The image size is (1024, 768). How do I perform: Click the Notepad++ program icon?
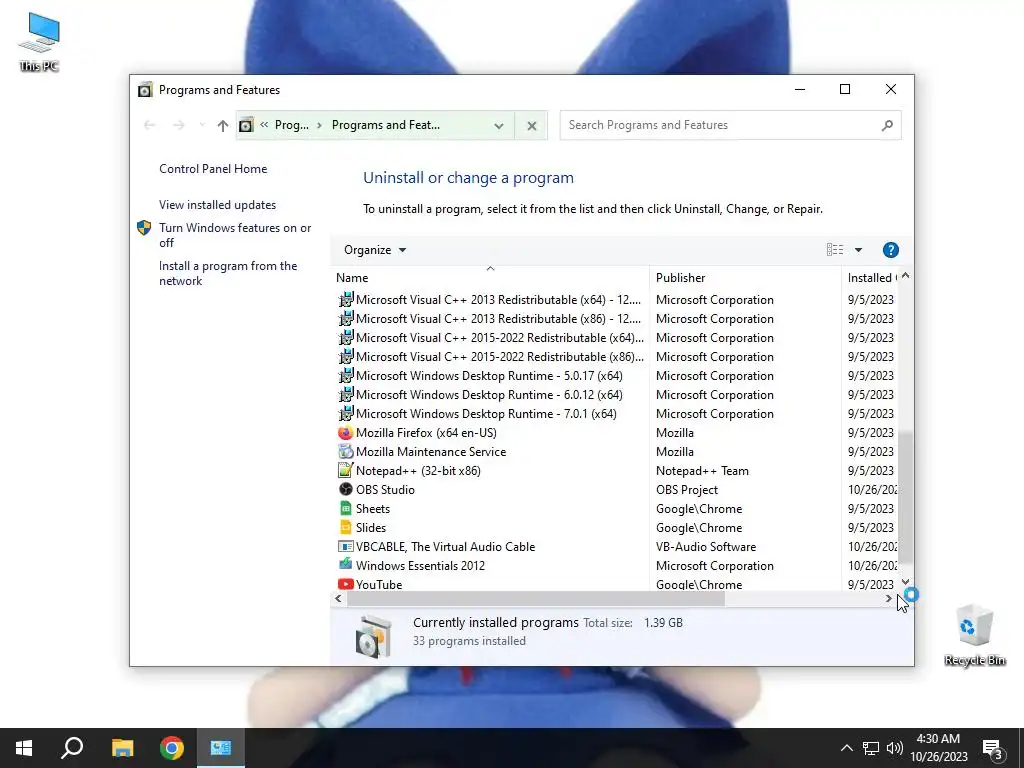point(345,471)
